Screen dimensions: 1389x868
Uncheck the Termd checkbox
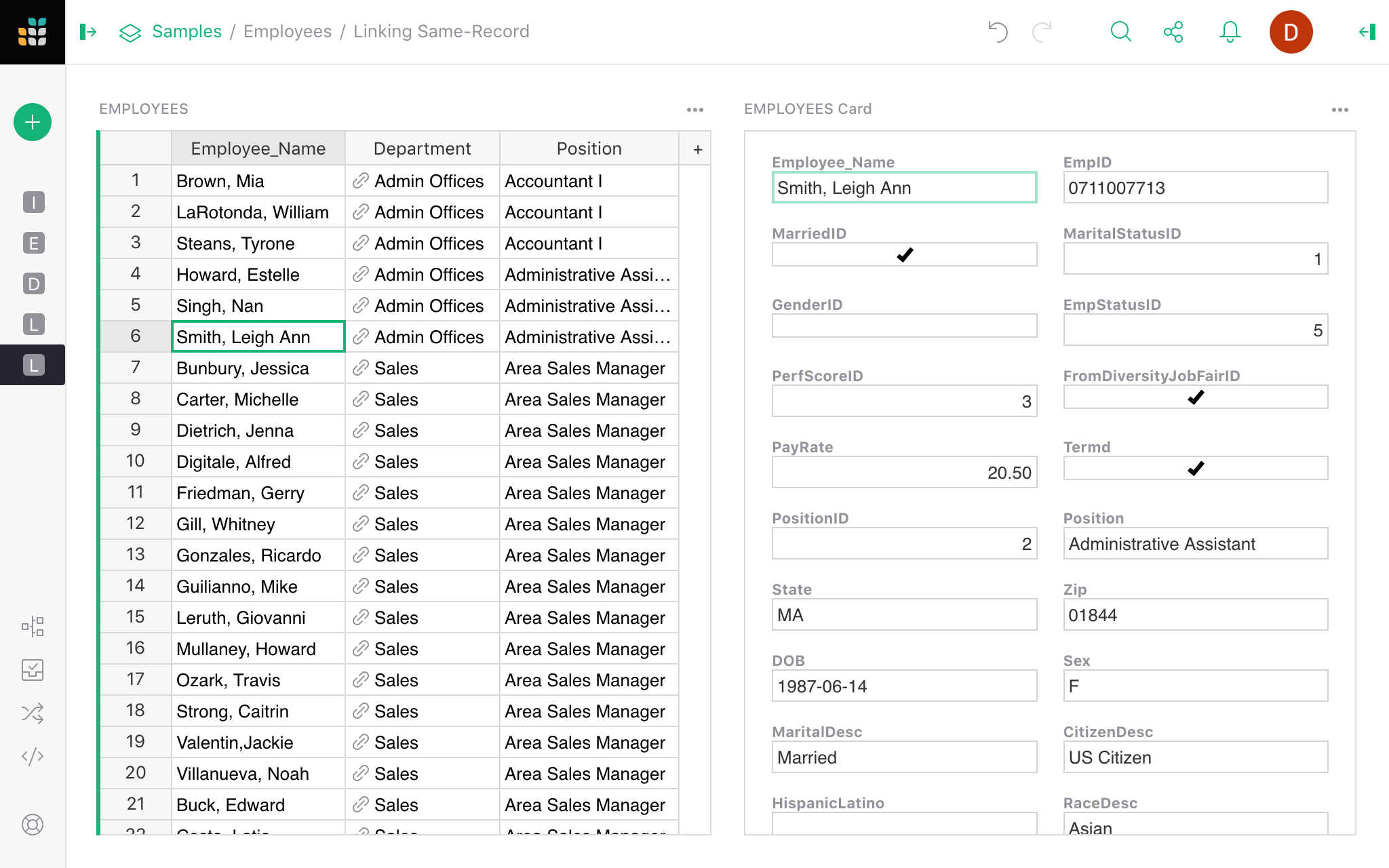pos(1195,469)
